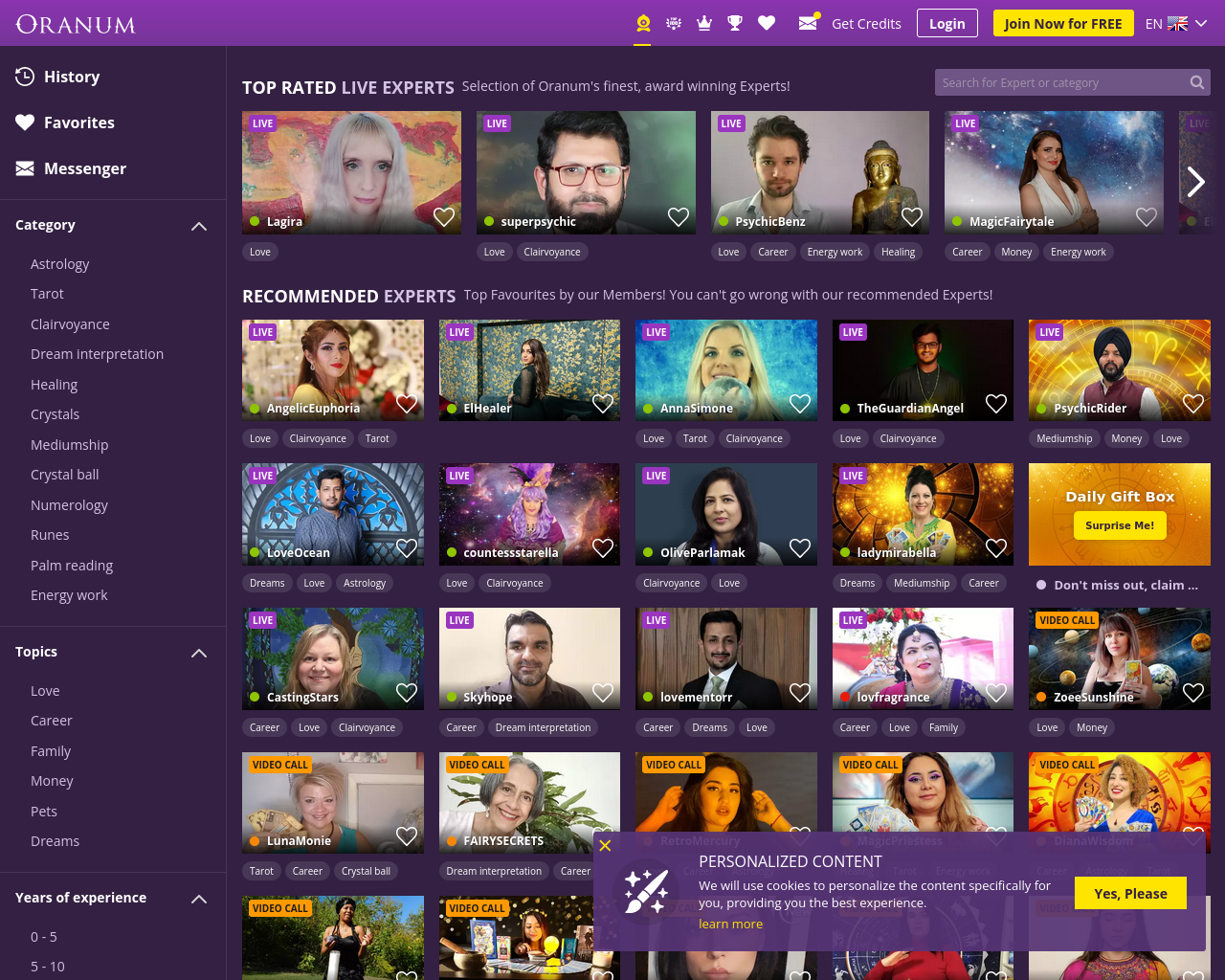Open the EN language dropdown

tap(1176, 24)
